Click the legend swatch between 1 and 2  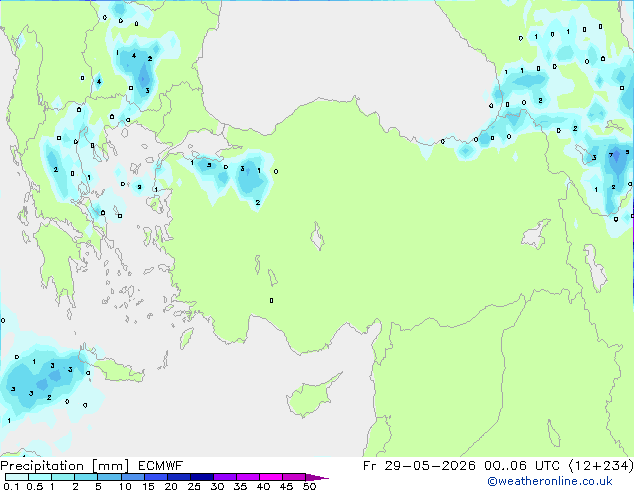coord(63,477)
